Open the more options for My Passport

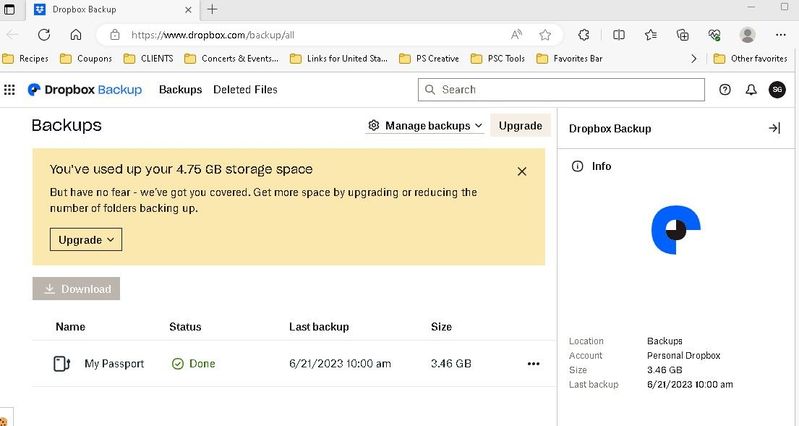pos(534,364)
